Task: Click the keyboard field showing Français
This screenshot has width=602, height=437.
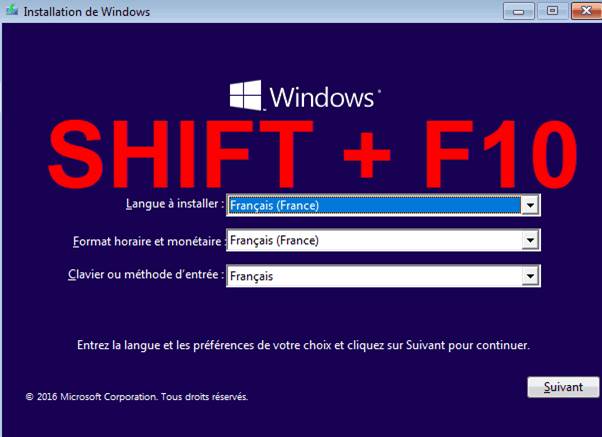Action: pos(374,276)
